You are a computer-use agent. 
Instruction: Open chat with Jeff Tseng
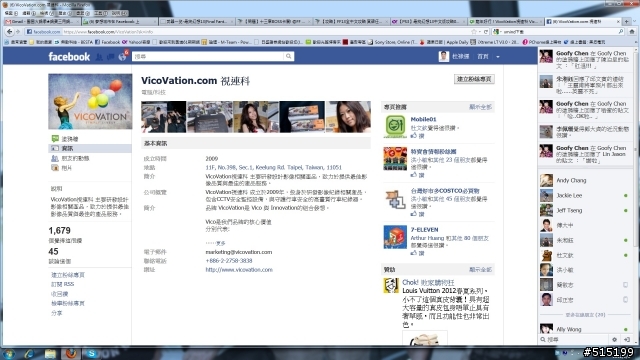(585, 211)
